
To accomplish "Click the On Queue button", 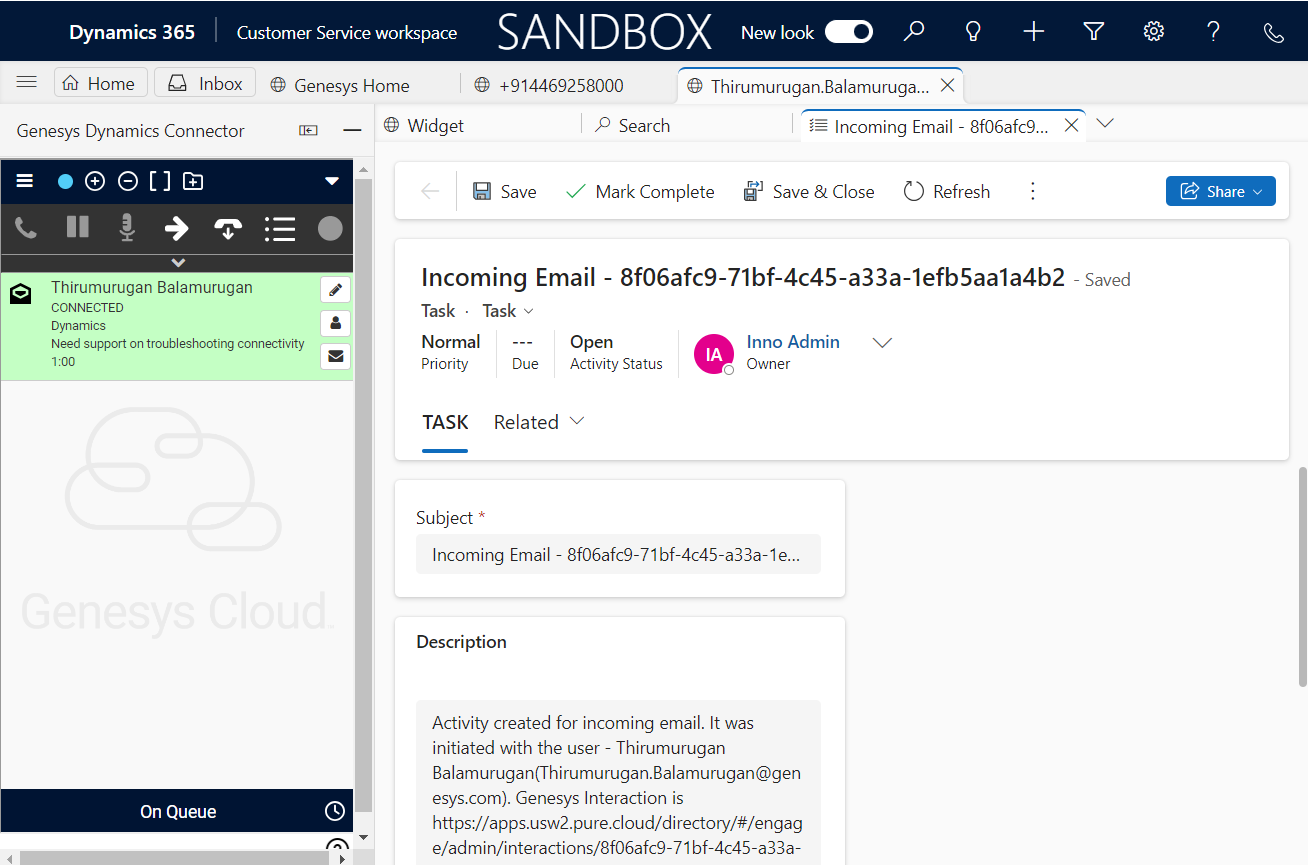I will coord(176,811).
